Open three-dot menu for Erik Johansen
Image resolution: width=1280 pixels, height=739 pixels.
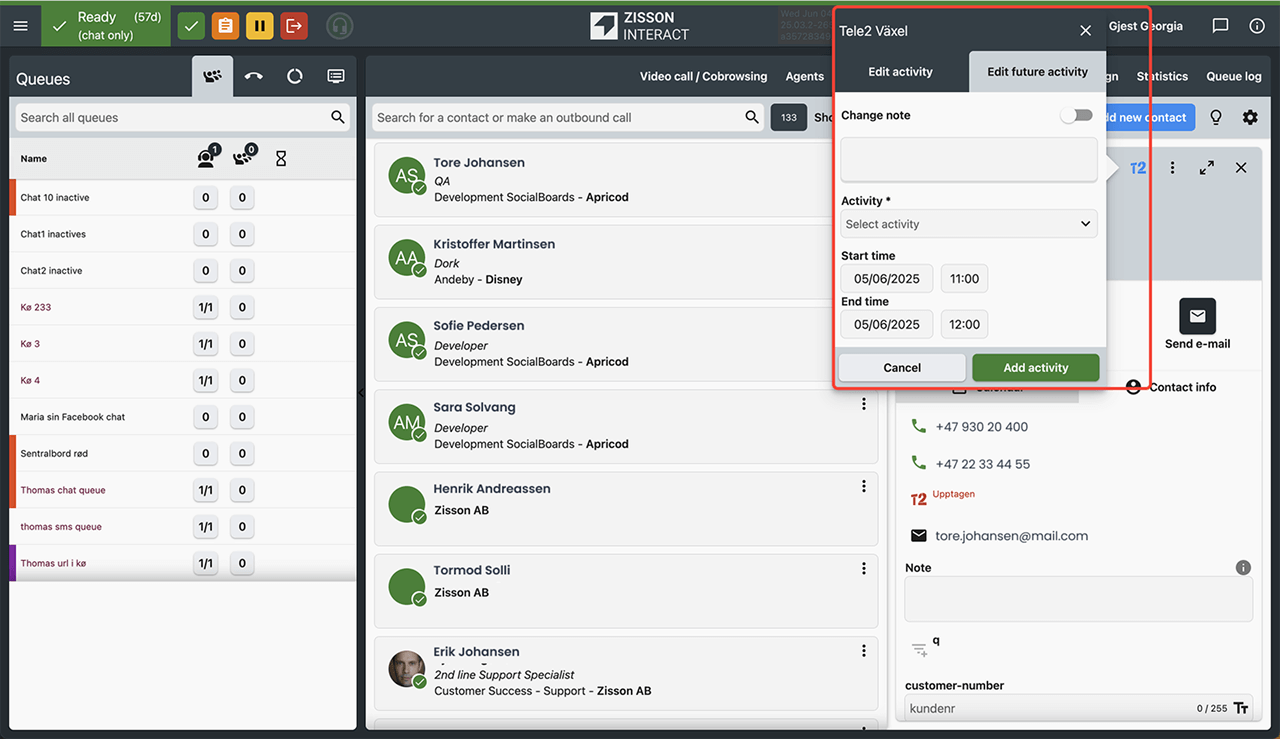tap(864, 650)
